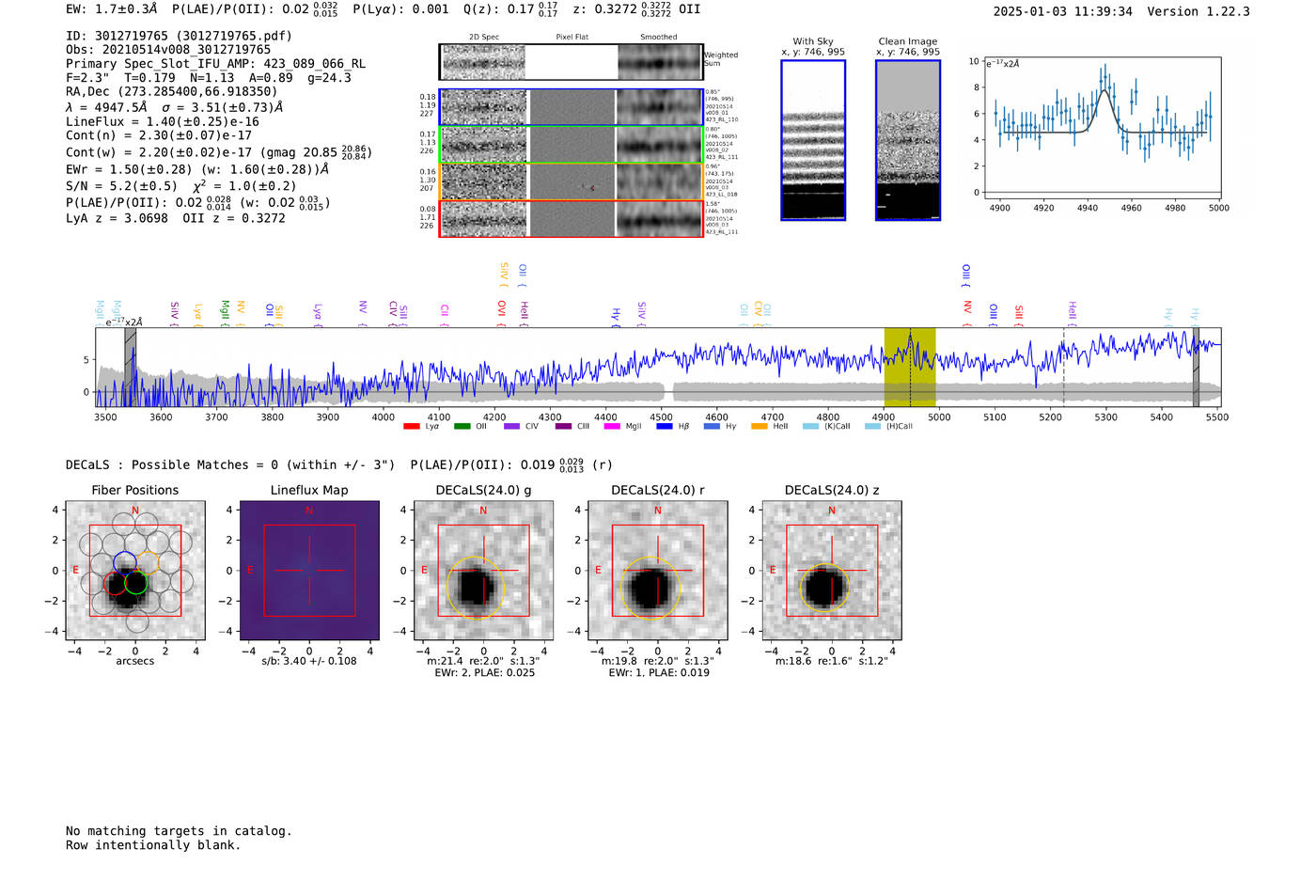Screen dimensions: 1316x896
Task: Click the Primary Spec_Slot_IFU_AMP line
Action: coord(215,64)
